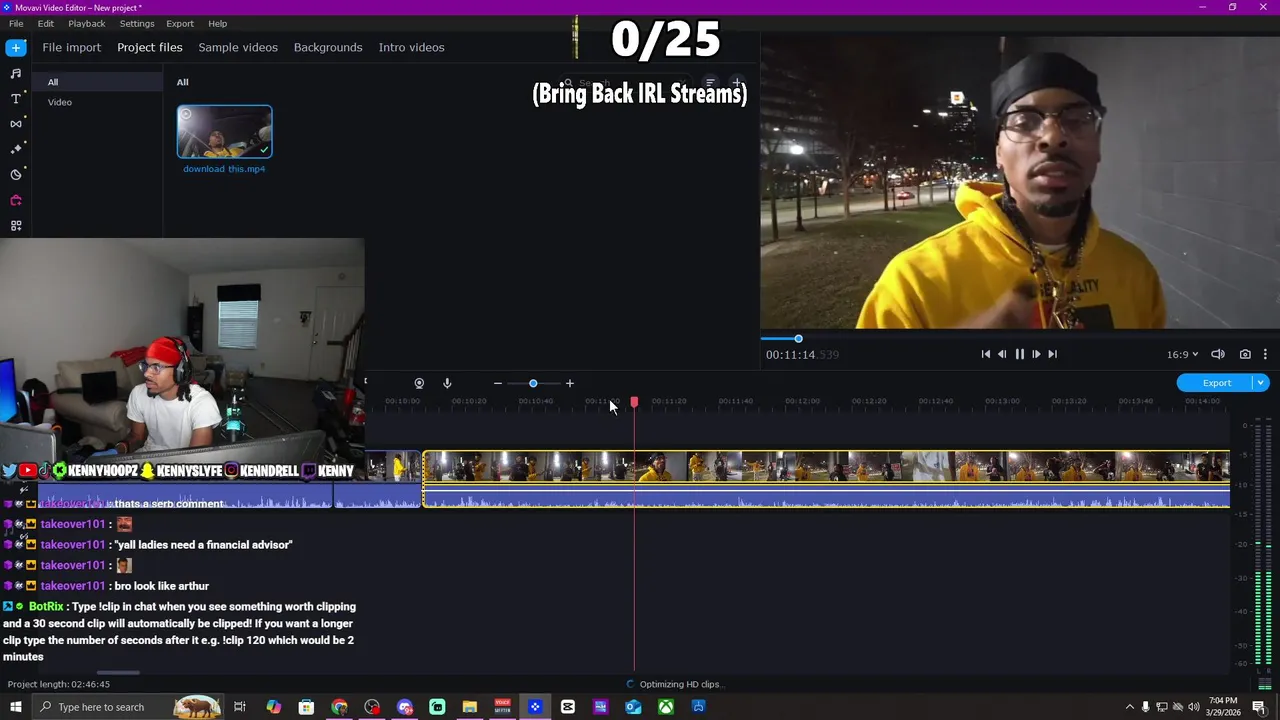Switch to File import tab

(71, 47)
